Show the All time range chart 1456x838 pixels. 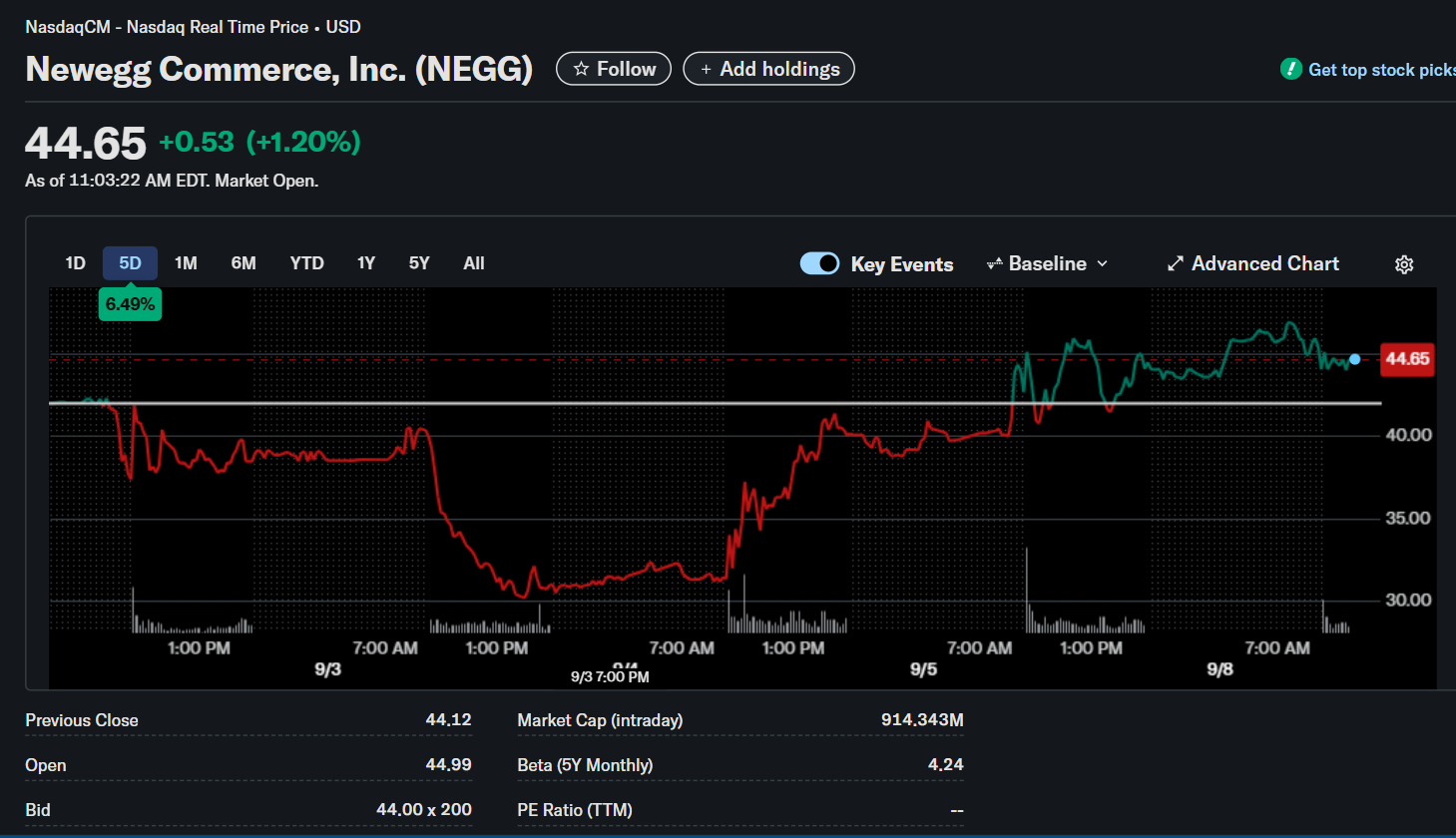474,263
